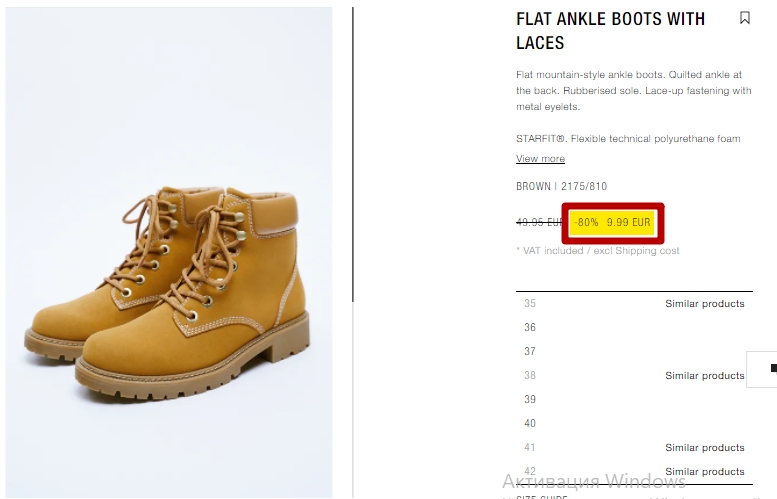The image size is (777, 499).
Task: Click the Flat Ankle Boots With Laces title
Action: (x=610, y=31)
